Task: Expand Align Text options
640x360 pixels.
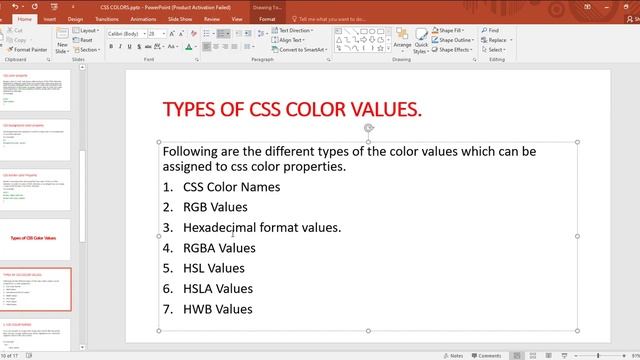Action: tap(288, 40)
